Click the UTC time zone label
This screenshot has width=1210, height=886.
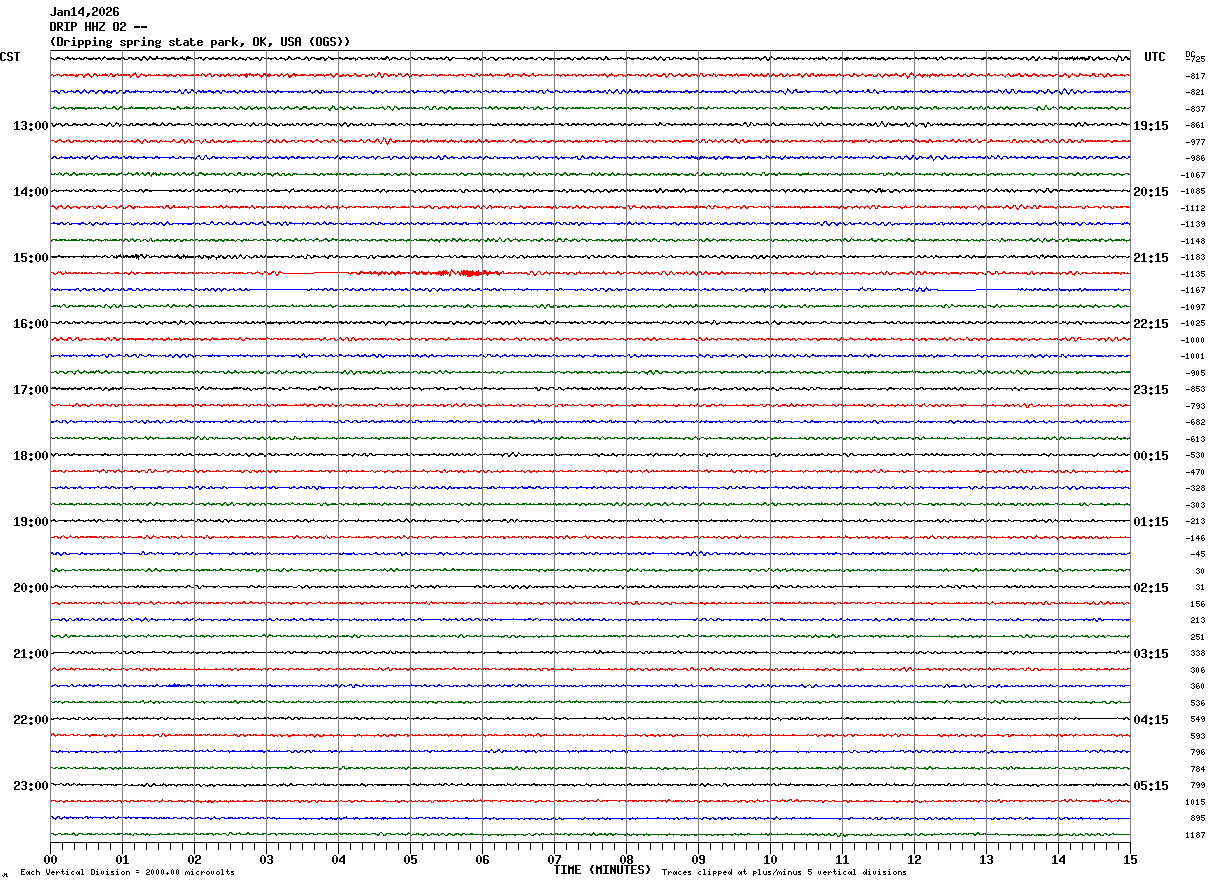point(1155,57)
